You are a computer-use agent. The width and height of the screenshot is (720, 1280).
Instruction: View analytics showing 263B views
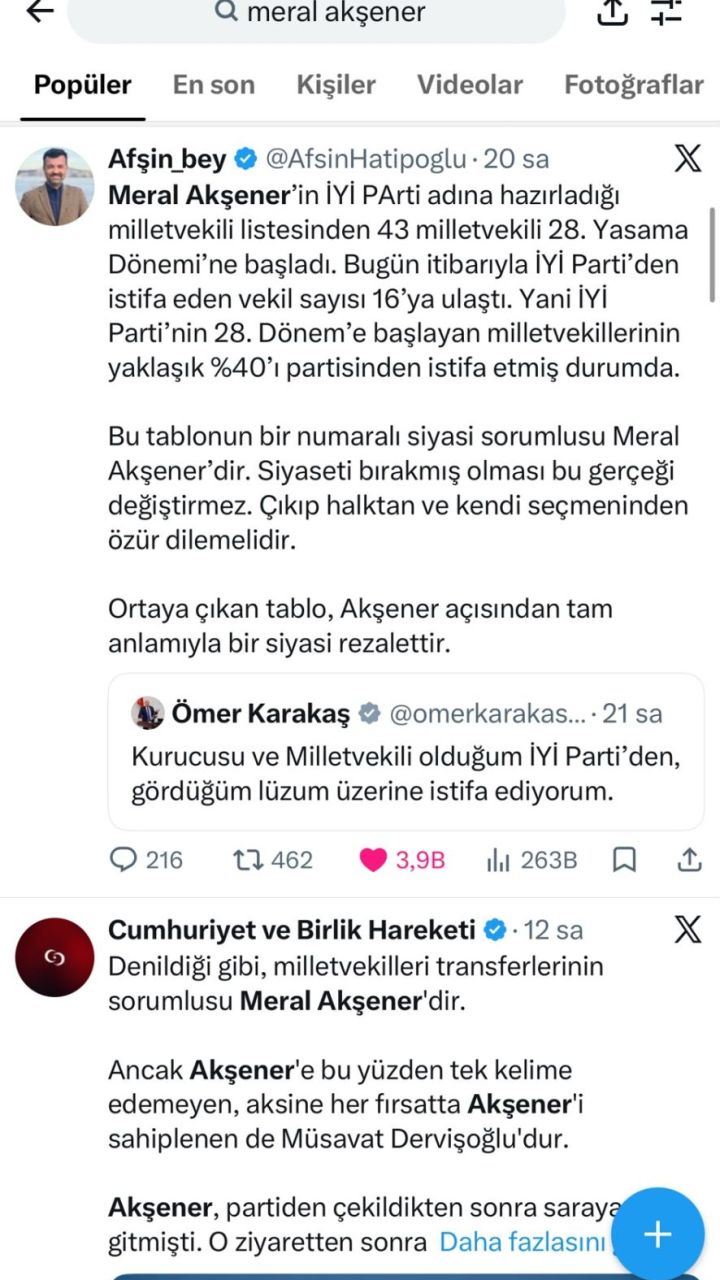coord(531,859)
